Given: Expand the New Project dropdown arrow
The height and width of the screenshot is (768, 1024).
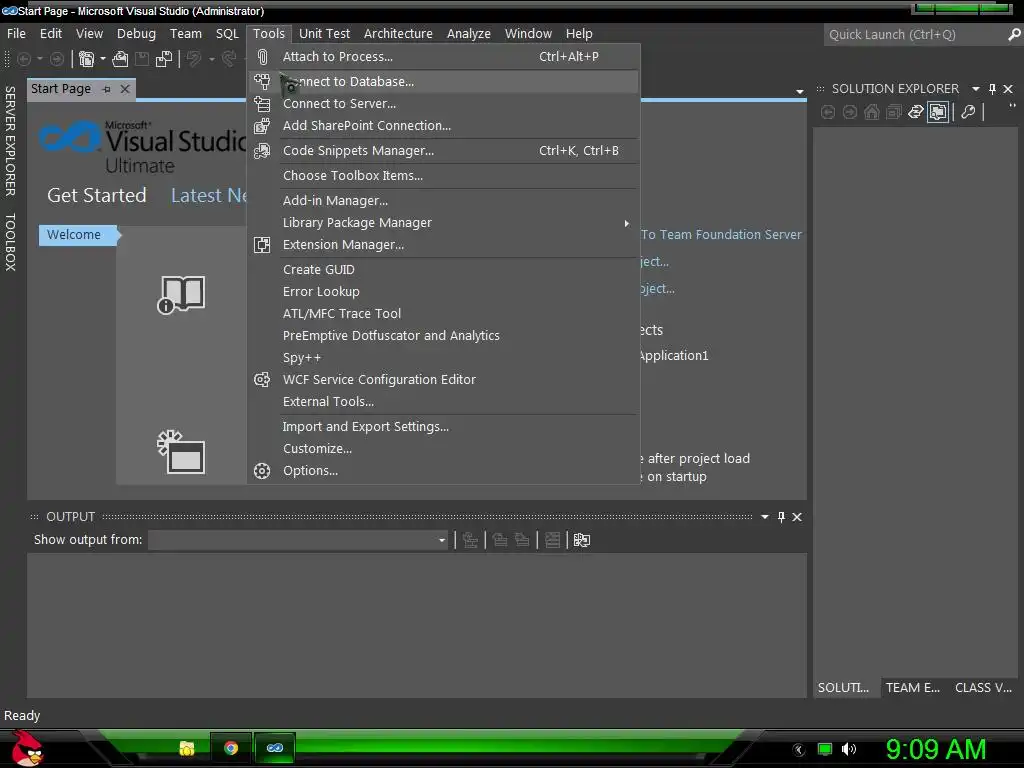Looking at the screenshot, I should coord(103,59).
